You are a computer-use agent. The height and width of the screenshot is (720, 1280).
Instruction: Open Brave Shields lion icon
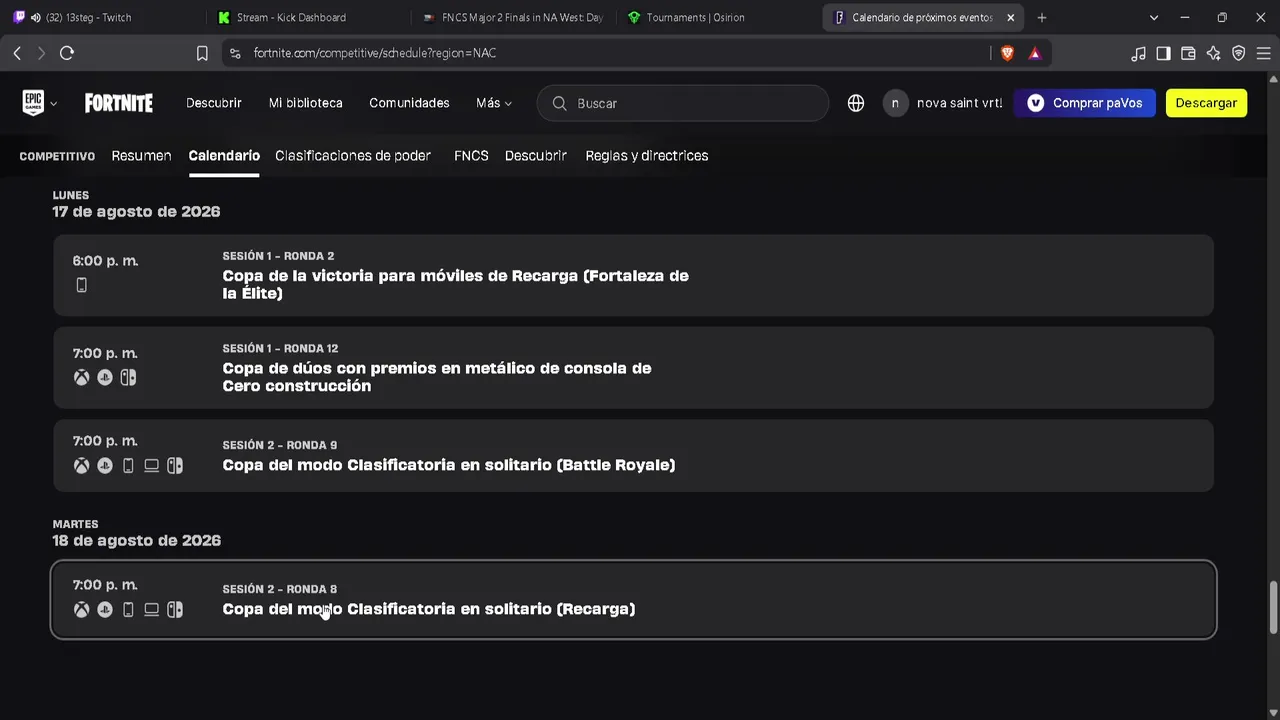(x=1007, y=53)
